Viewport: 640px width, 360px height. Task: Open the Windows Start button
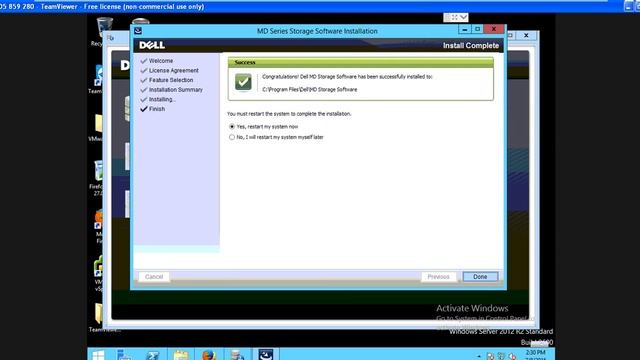tap(98, 355)
